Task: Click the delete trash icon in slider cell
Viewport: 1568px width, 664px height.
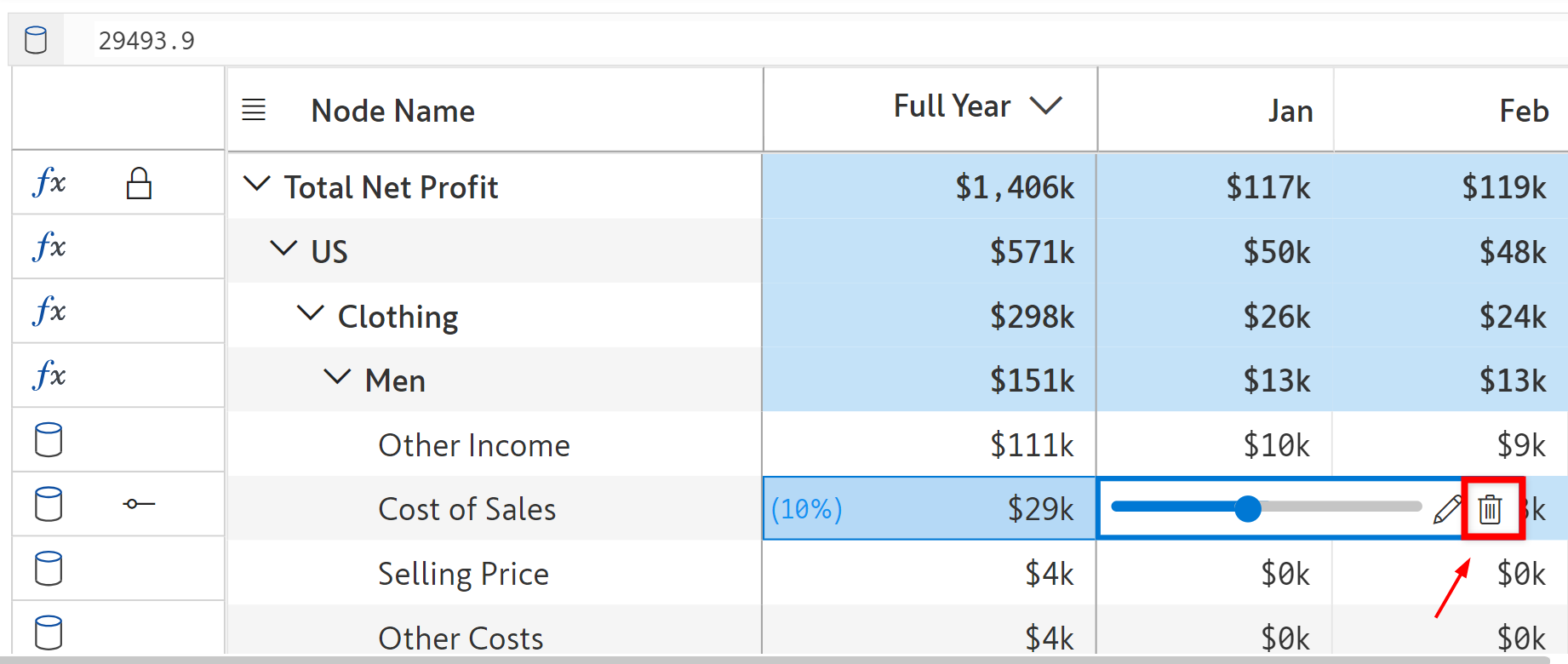Action: 1490,509
